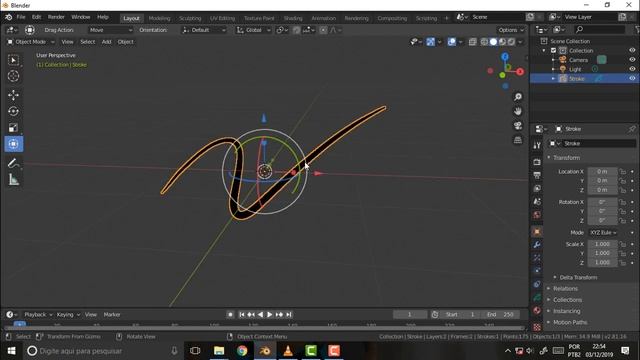Click the pan view hand icon

click(x=518, y=111)
